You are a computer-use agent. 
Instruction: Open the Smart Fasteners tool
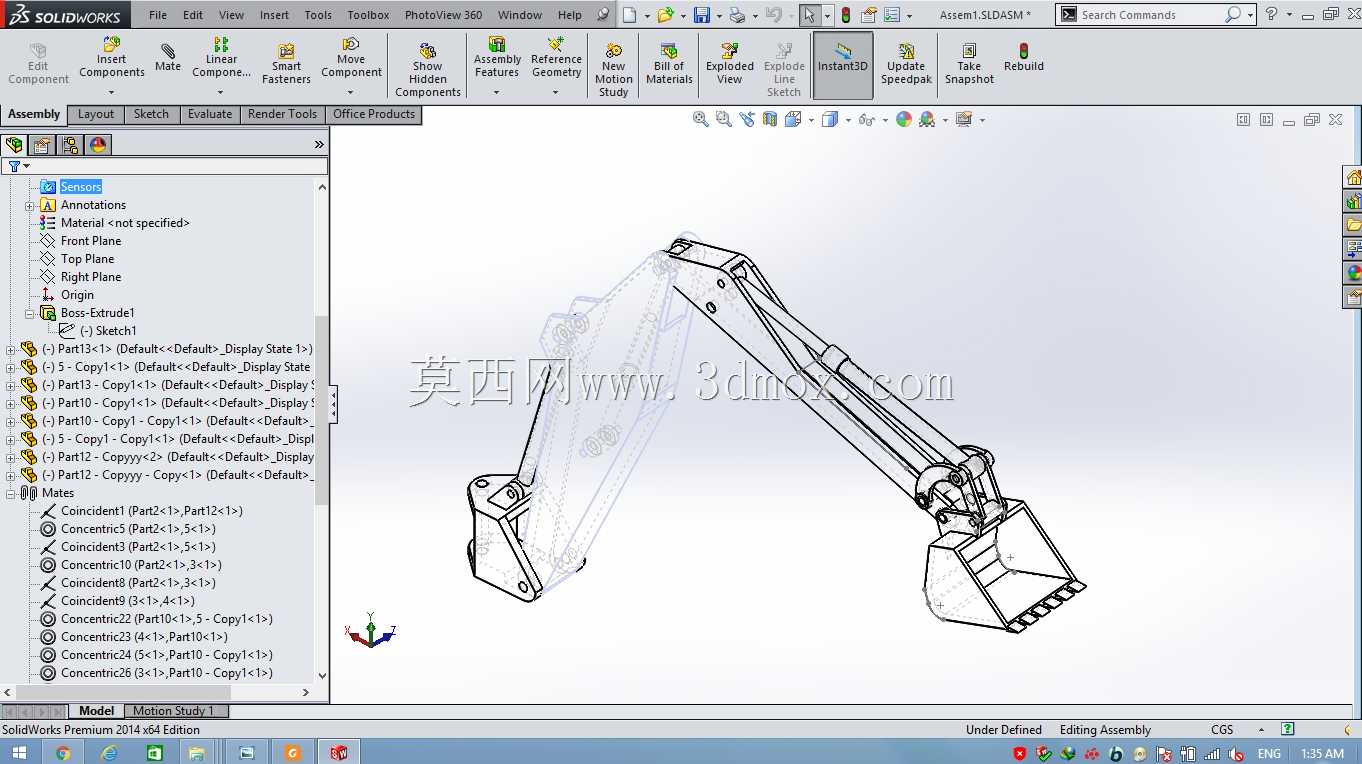click(x=286, y=64)
